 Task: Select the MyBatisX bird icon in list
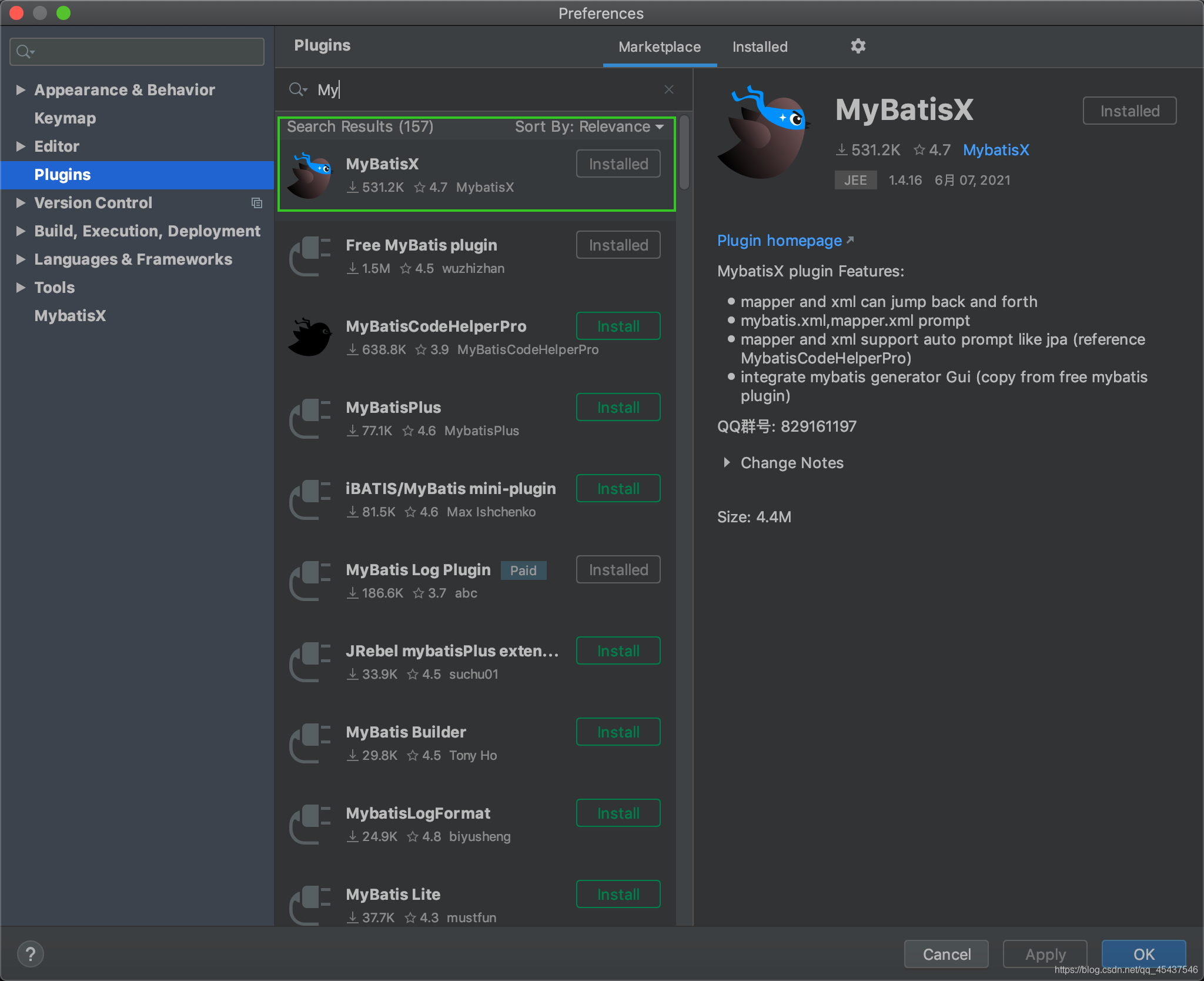[x=310, y=175]
